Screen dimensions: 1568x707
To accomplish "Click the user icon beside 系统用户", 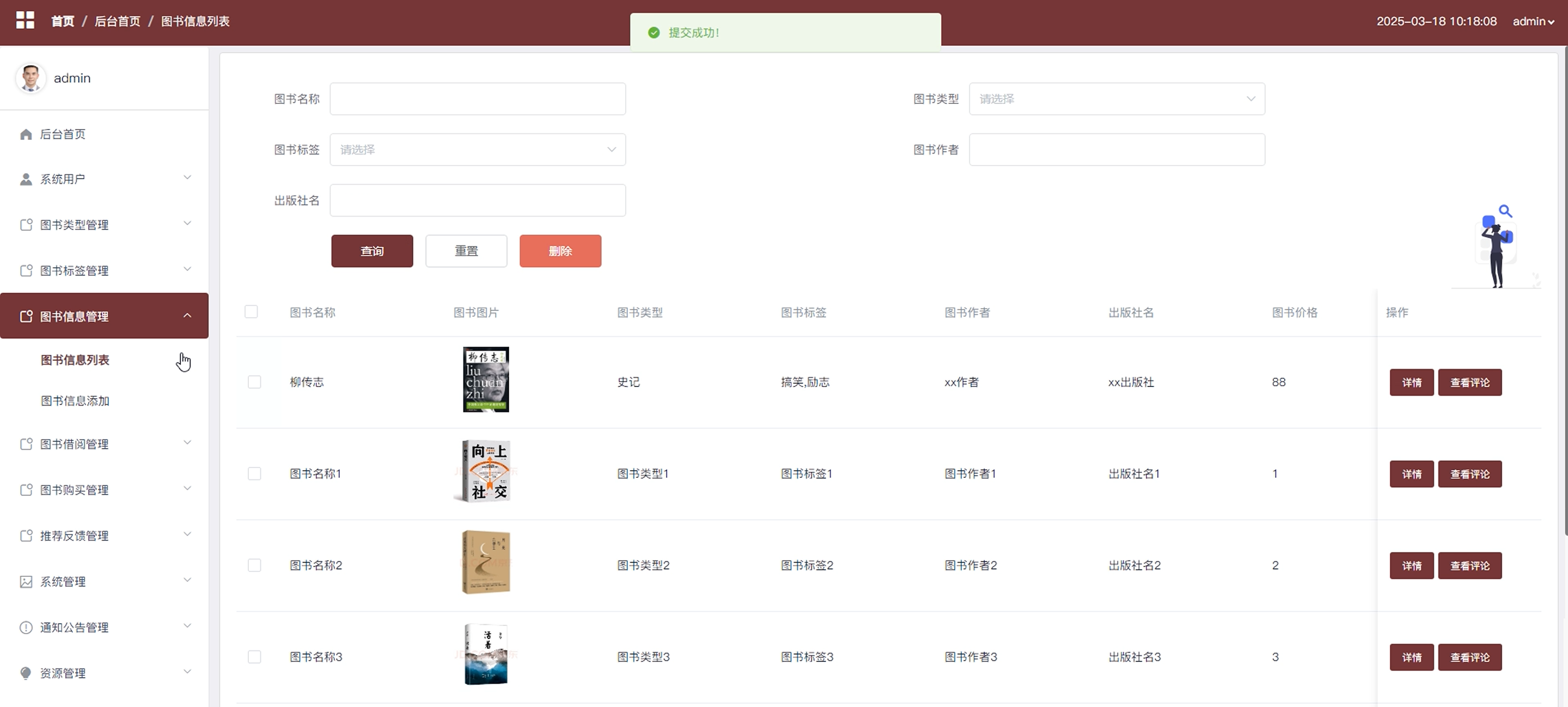I will (x=26, y=180).
